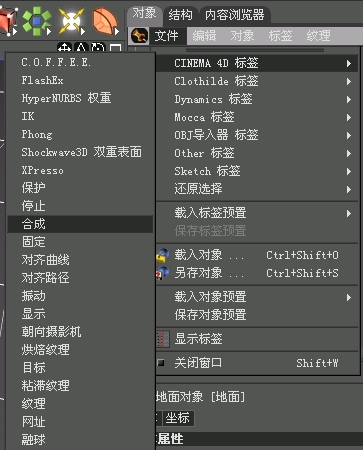Click the 显示标签 grid icon
Image resolution: width=363 pixels, height=450 pixels.
[163, 339]
